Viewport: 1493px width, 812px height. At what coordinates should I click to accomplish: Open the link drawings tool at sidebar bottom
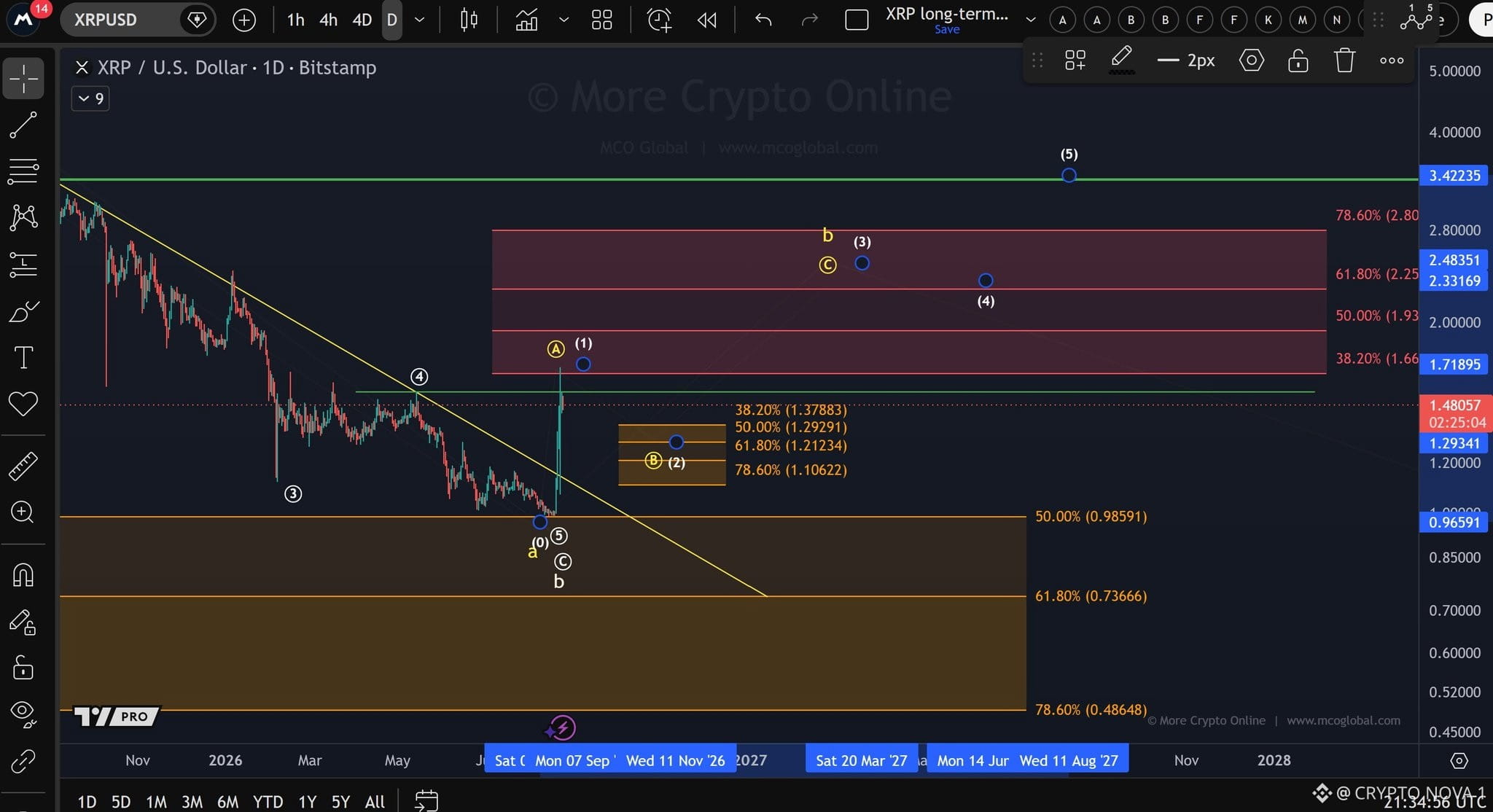[23, 761]
